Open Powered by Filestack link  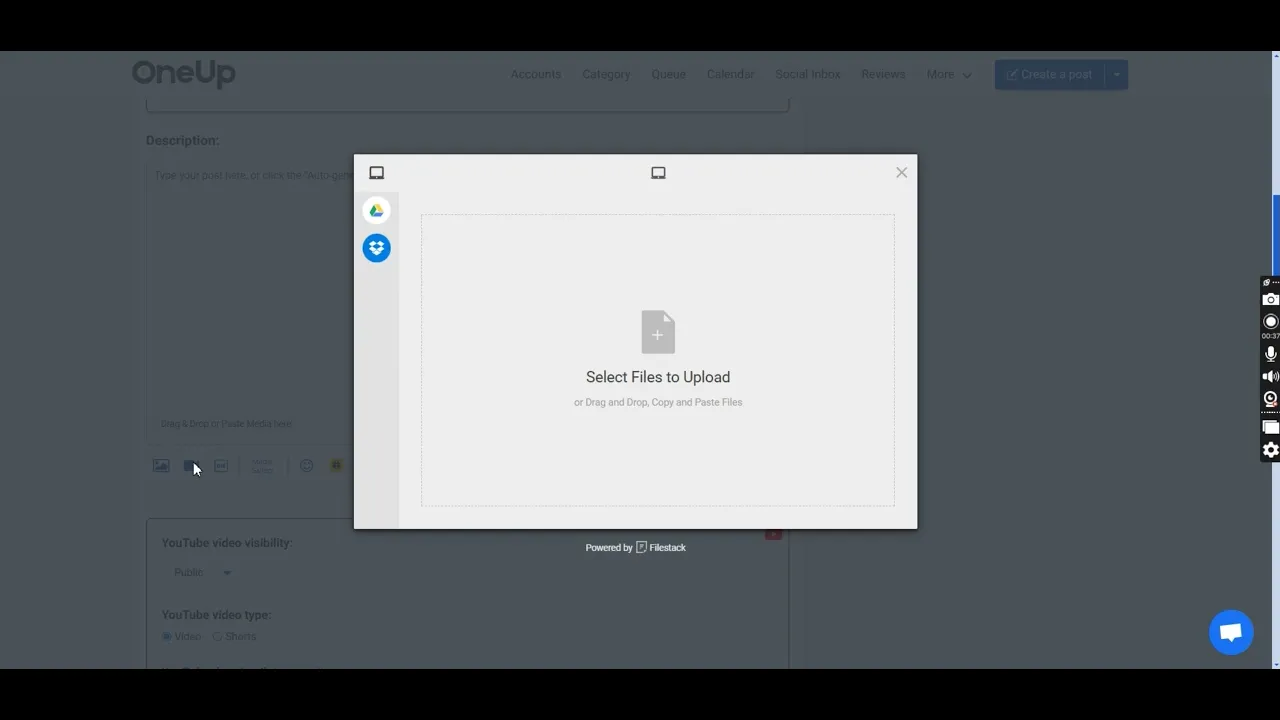tap(636, 547)
